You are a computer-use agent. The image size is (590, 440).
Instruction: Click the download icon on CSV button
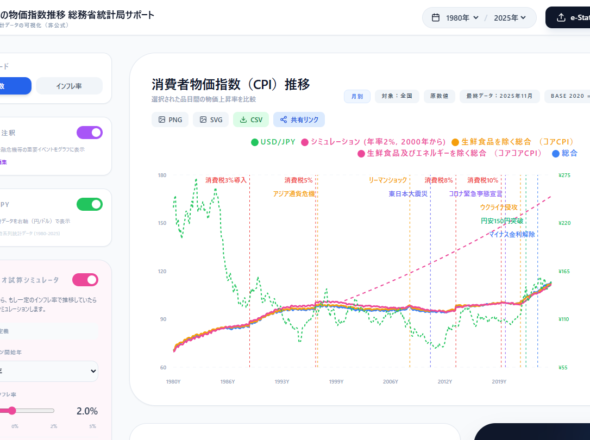[243, 120]
